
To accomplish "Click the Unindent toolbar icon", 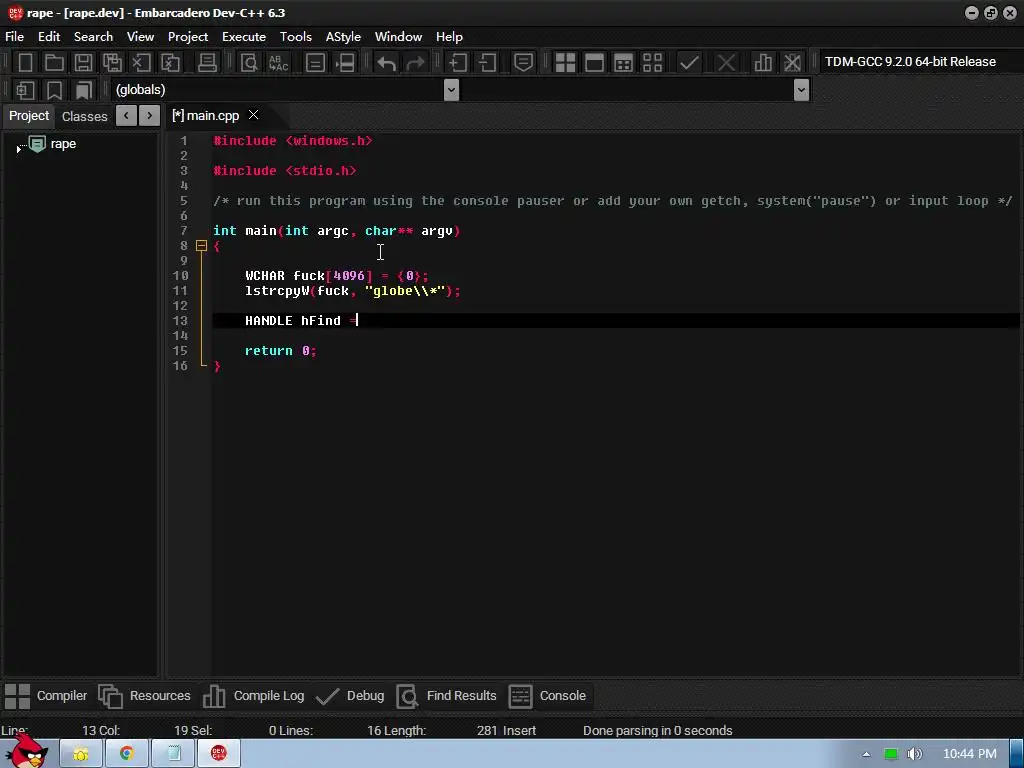I will [487, 63].
